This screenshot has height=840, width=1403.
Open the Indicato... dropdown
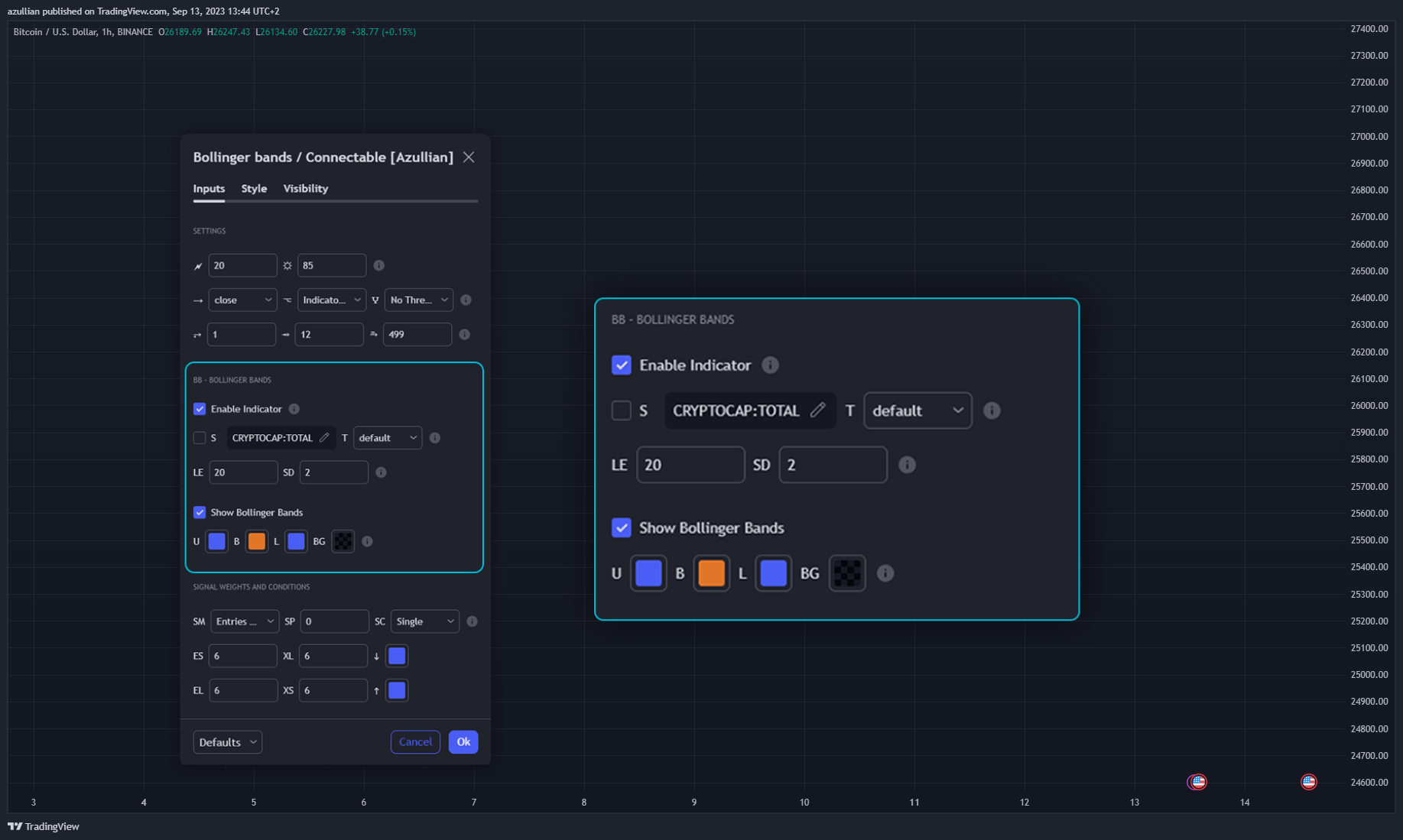331,300
